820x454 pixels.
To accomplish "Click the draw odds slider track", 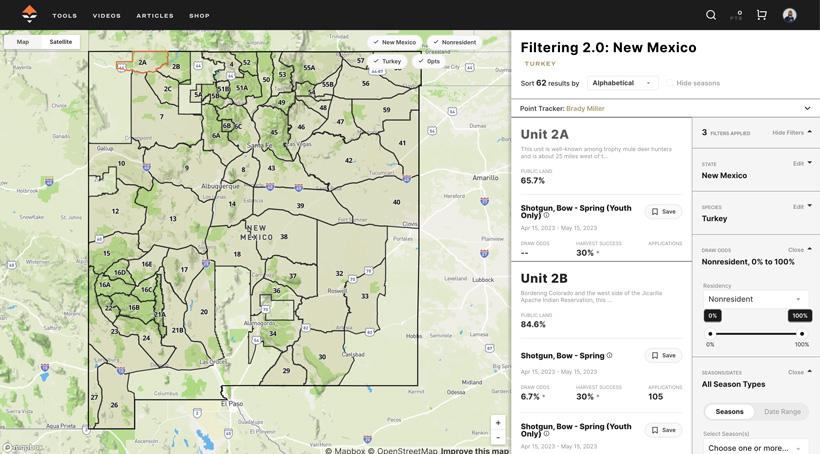I will click(x=756, y=334).
